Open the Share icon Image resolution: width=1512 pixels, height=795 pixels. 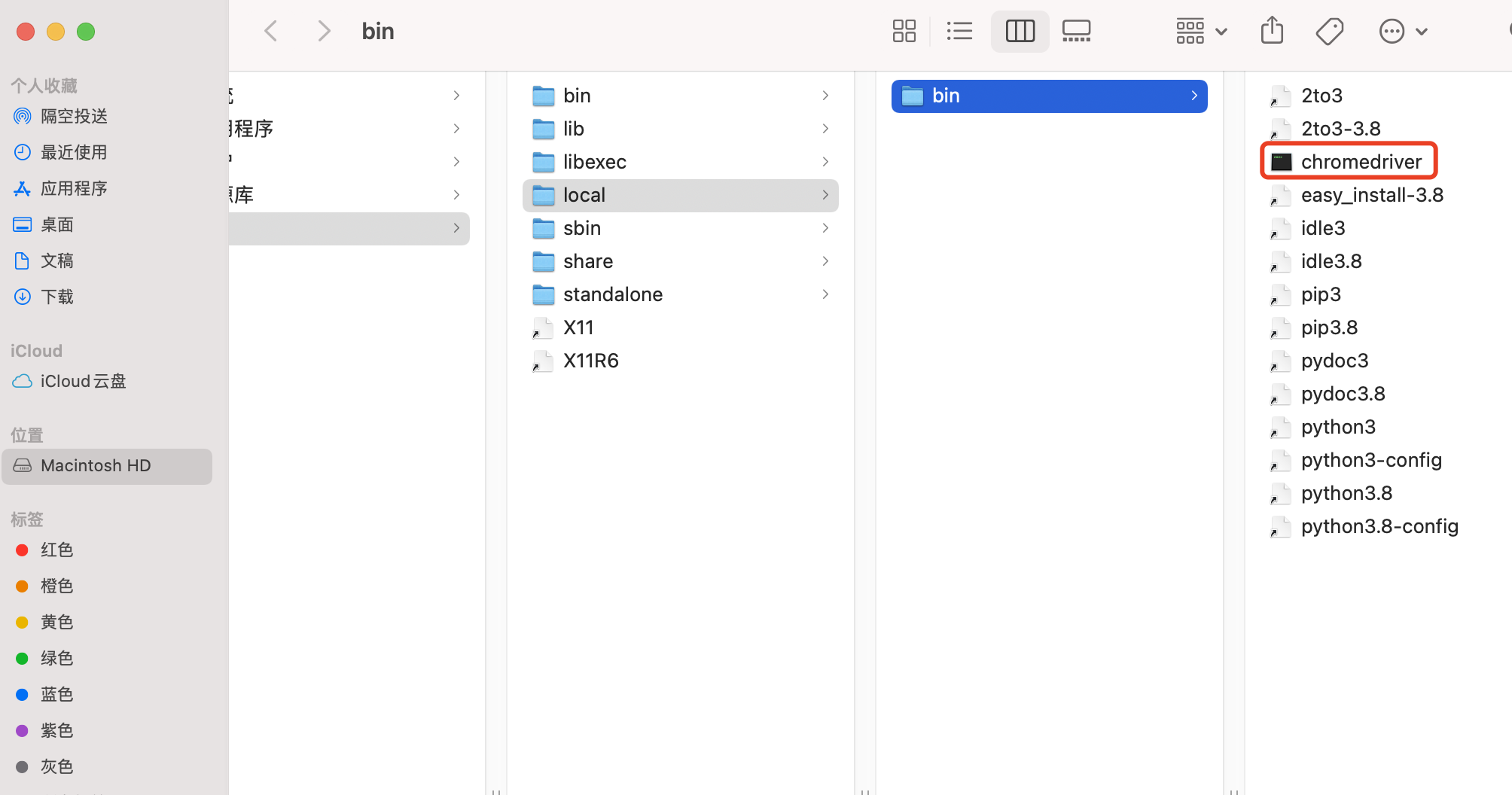(1271, 31)
